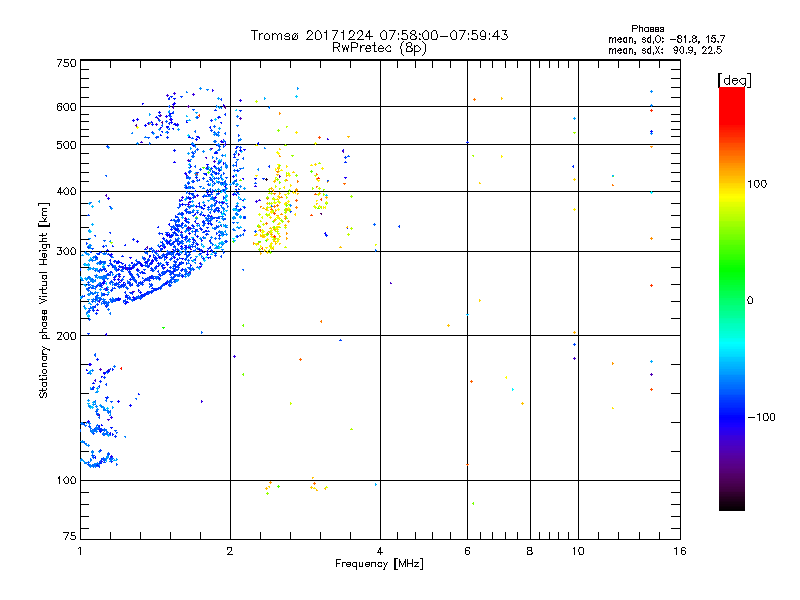Click the y-axis tick label '600'
This screenshot has width=800, height=600.
tap(66, 107)
